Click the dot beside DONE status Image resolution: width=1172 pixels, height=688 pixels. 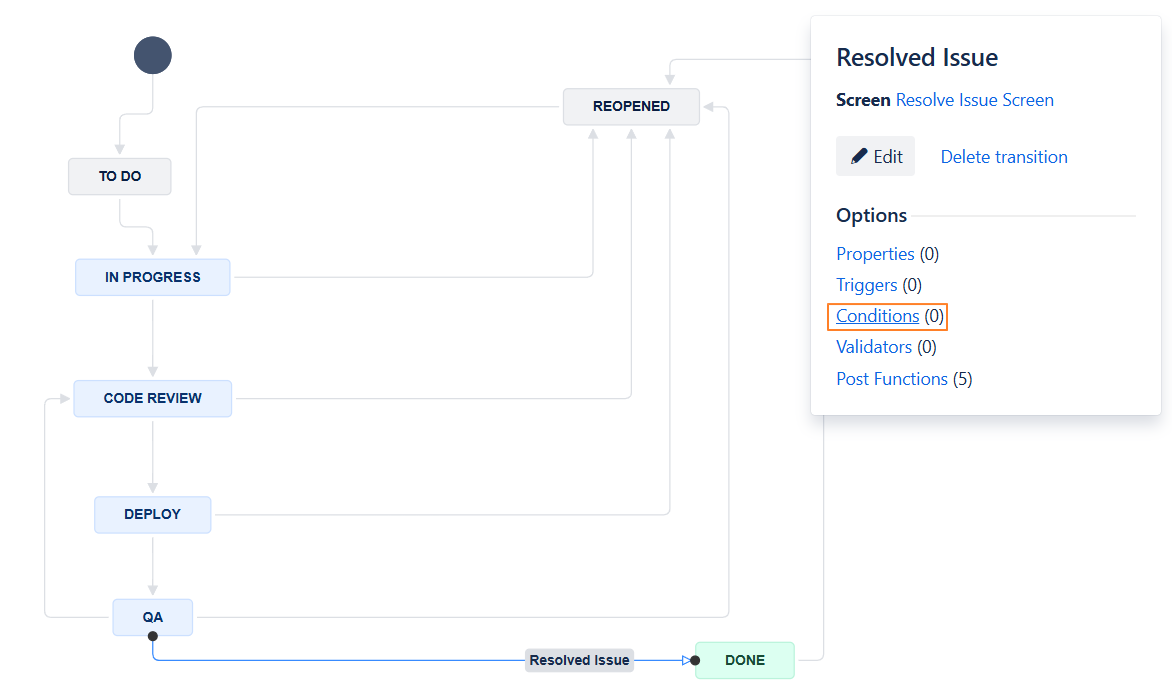(x=695, y=660)
